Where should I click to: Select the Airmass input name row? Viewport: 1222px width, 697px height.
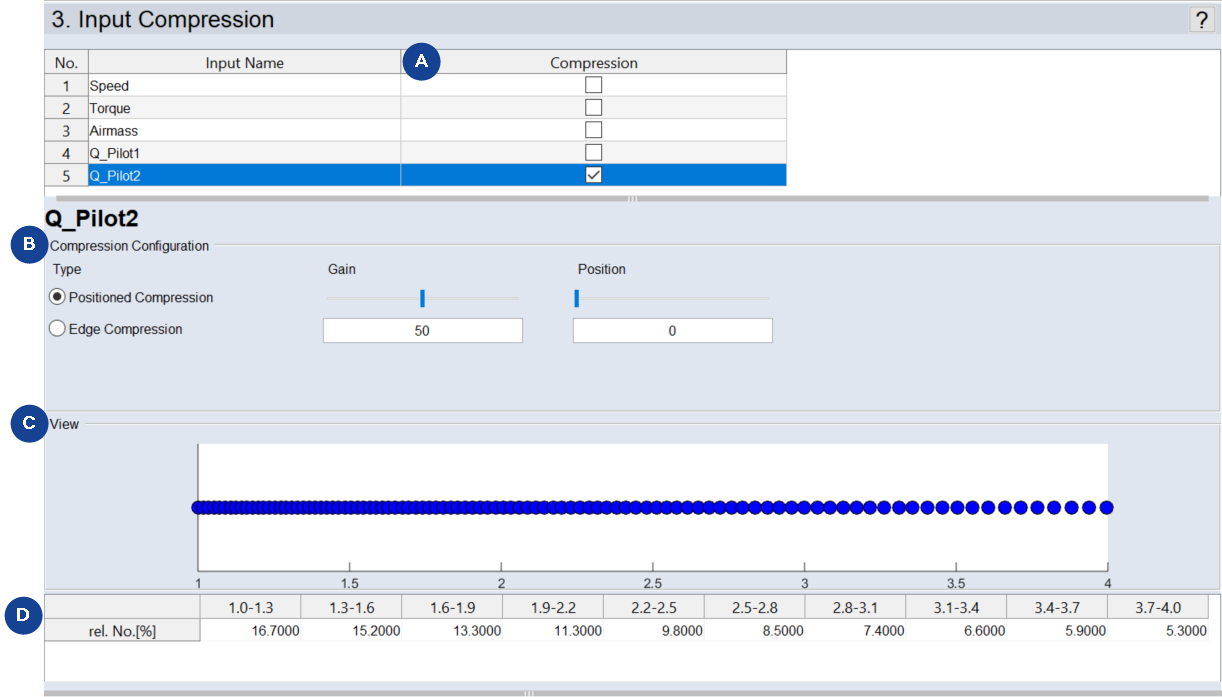(244, 130)
